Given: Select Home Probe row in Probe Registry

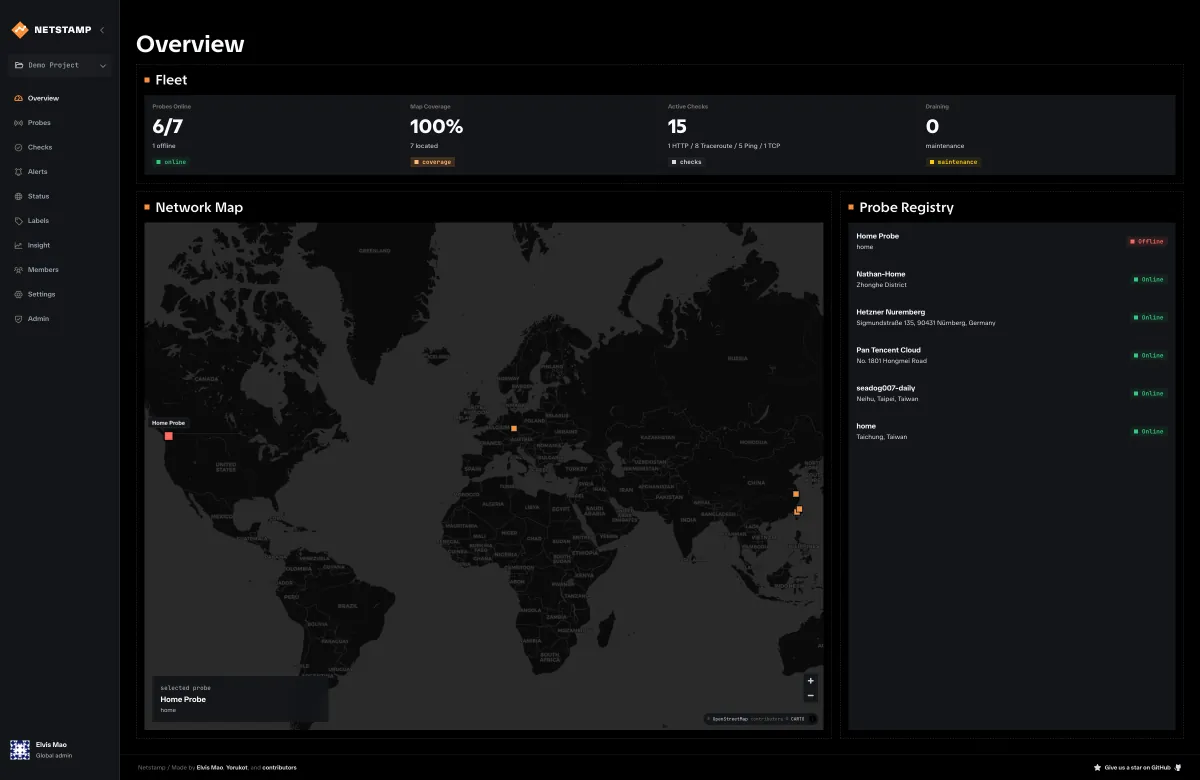Looking at the screenshot, I should point(1011,241).
